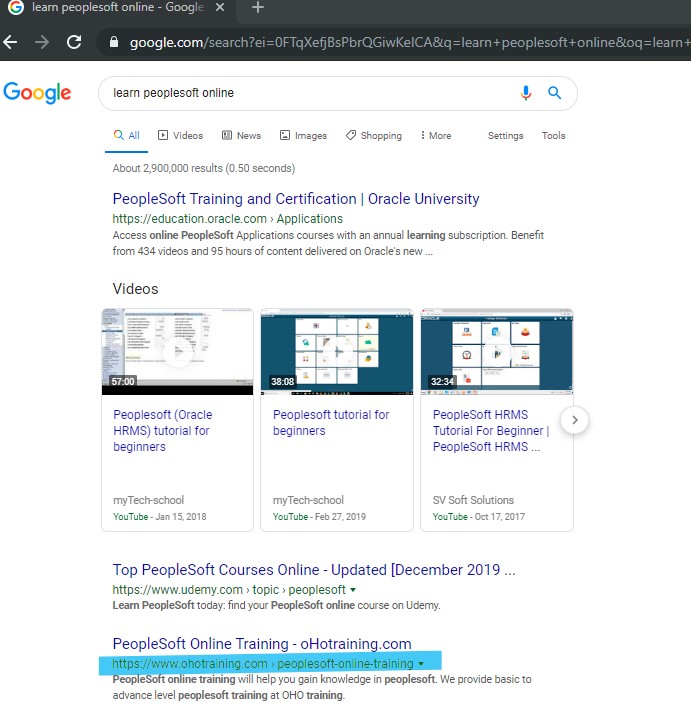
Task: Close the 'learn peoplesoft online' tab
Action: pos(220,7)
